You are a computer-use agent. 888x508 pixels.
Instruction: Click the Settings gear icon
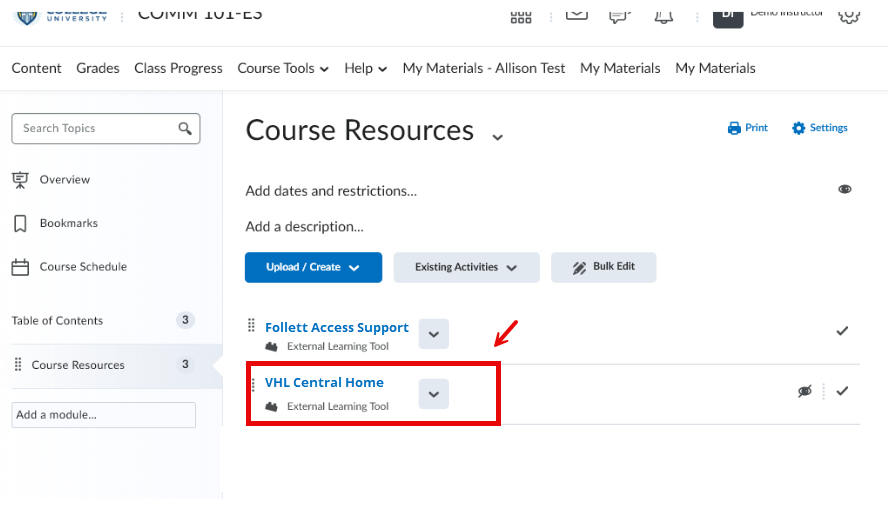(799, 128)
